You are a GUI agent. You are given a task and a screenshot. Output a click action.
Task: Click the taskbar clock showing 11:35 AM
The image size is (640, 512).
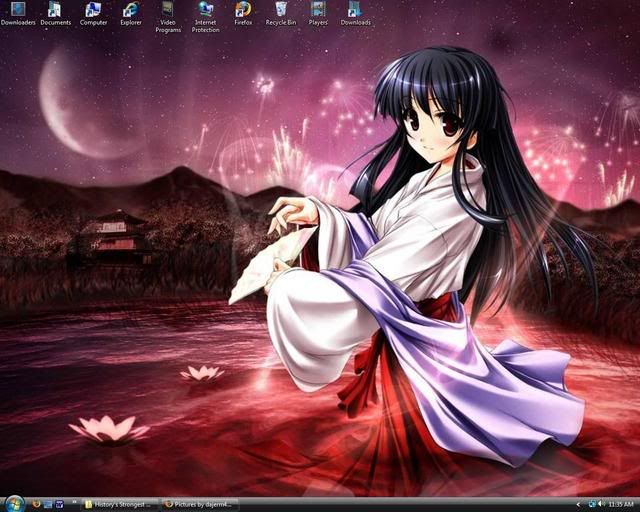[x=621, y=504]
